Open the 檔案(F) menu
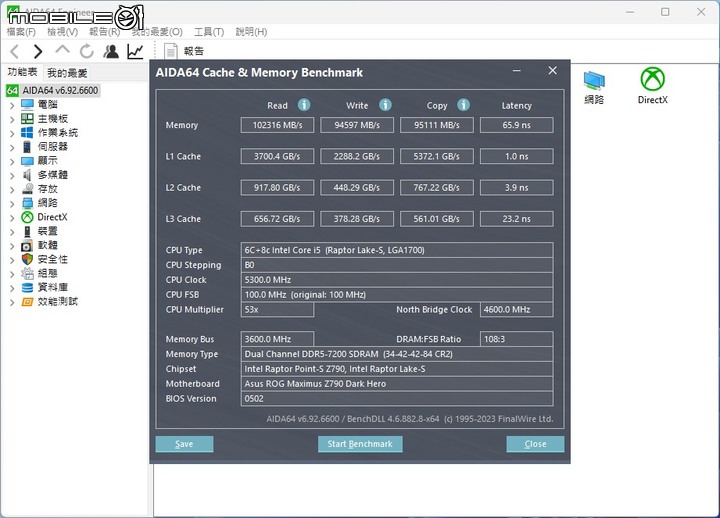 click(21, 32)
